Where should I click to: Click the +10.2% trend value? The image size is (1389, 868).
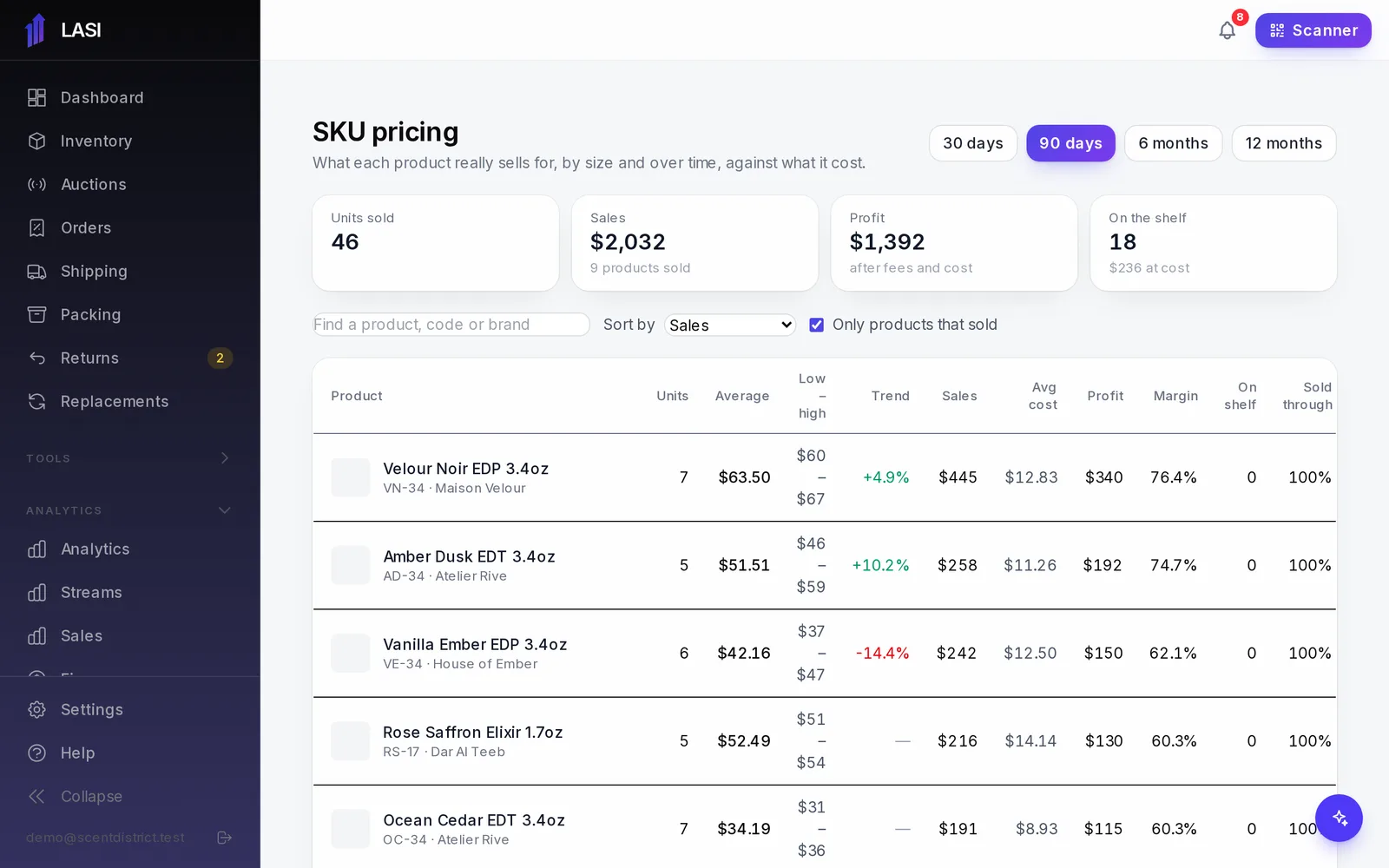coord(880,565)
